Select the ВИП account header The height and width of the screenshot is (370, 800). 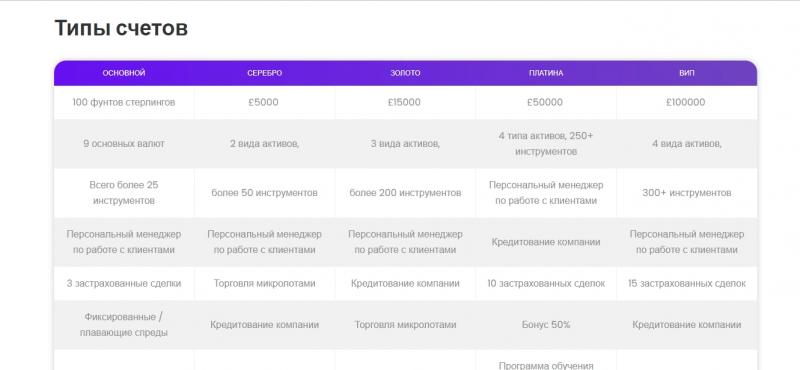pos(687,73)
